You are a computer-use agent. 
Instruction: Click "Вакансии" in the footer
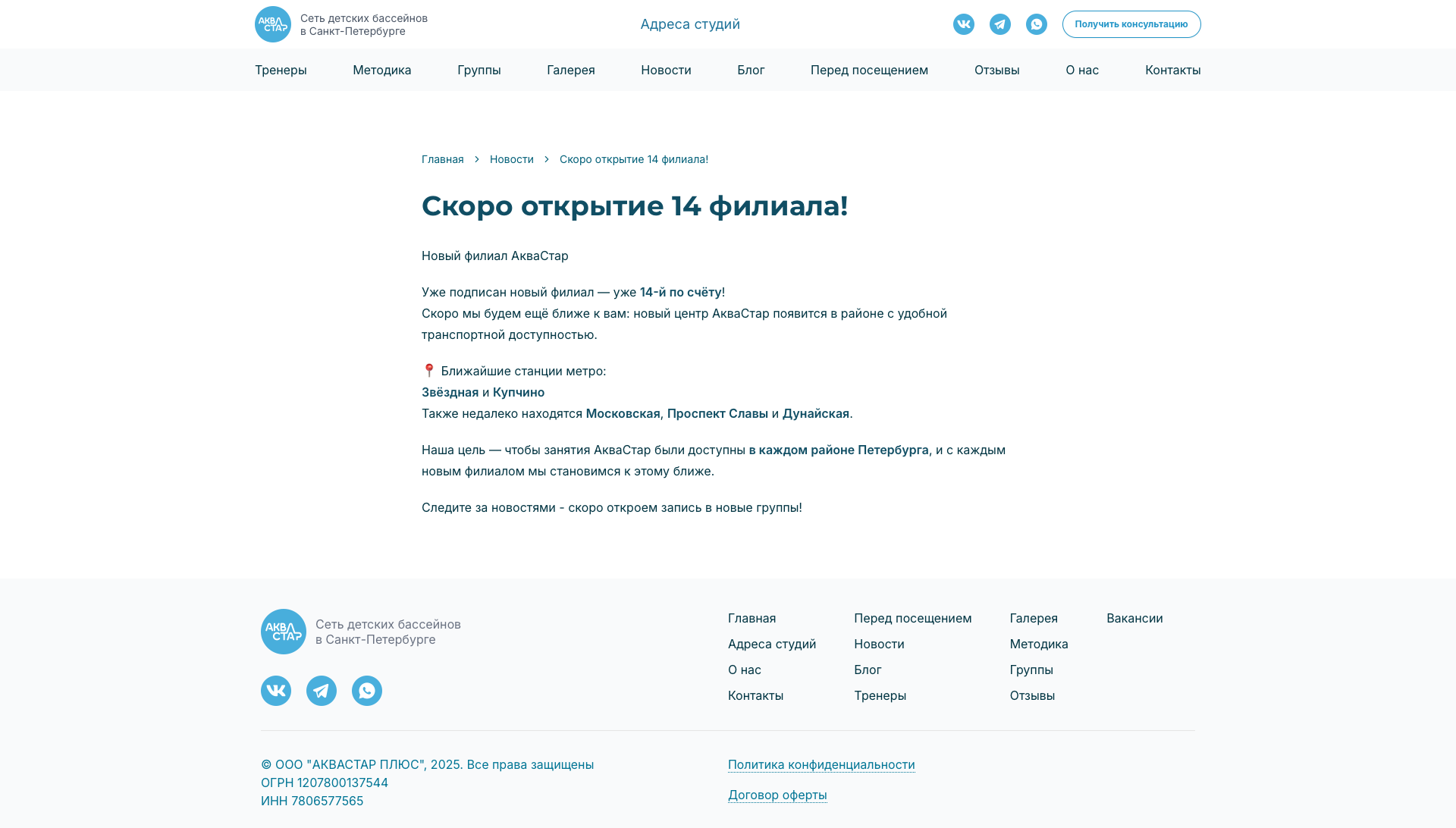tap(1134, 618)
